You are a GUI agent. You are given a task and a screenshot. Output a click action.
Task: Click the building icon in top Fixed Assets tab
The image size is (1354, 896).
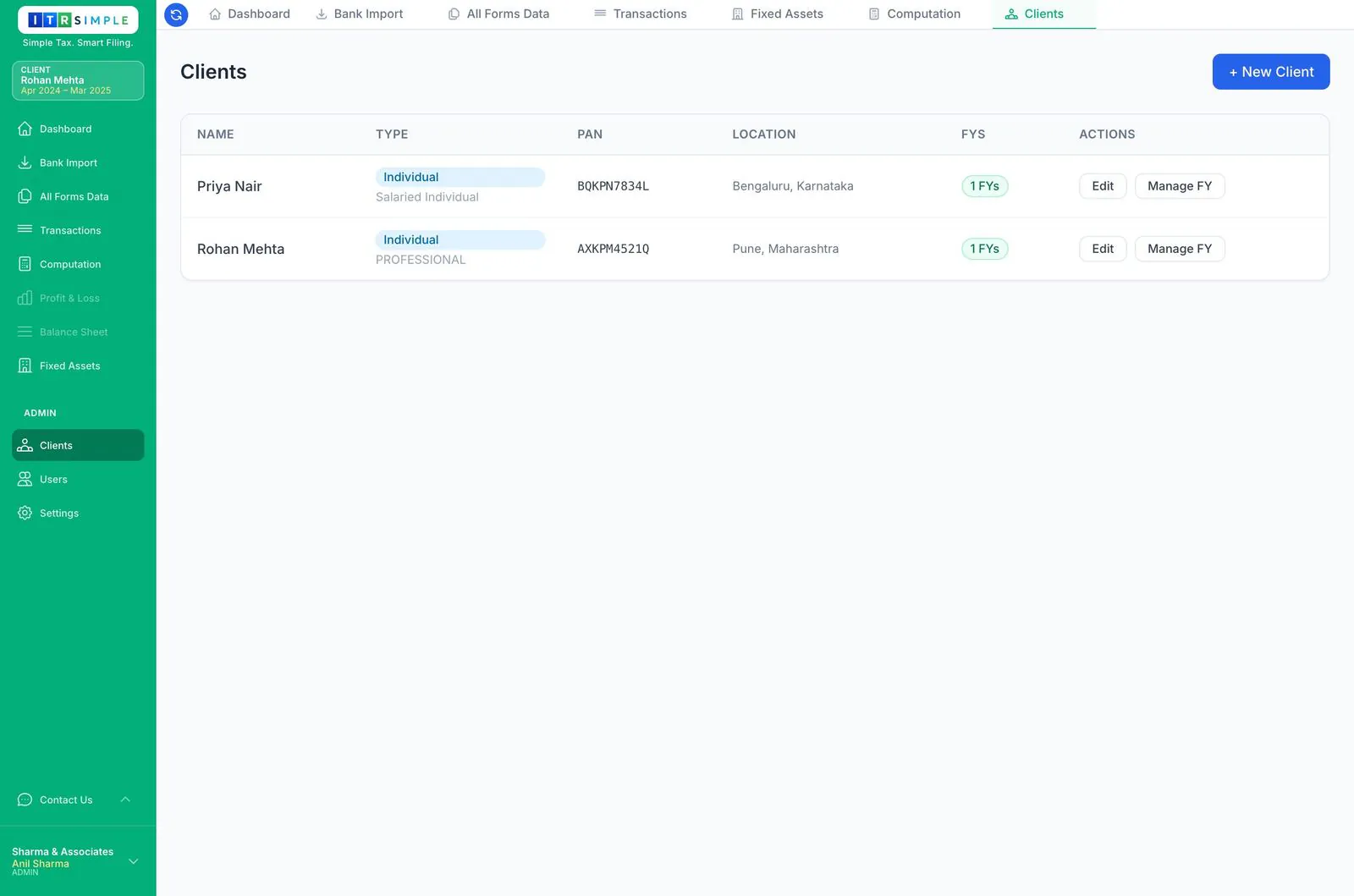[738, 14]
